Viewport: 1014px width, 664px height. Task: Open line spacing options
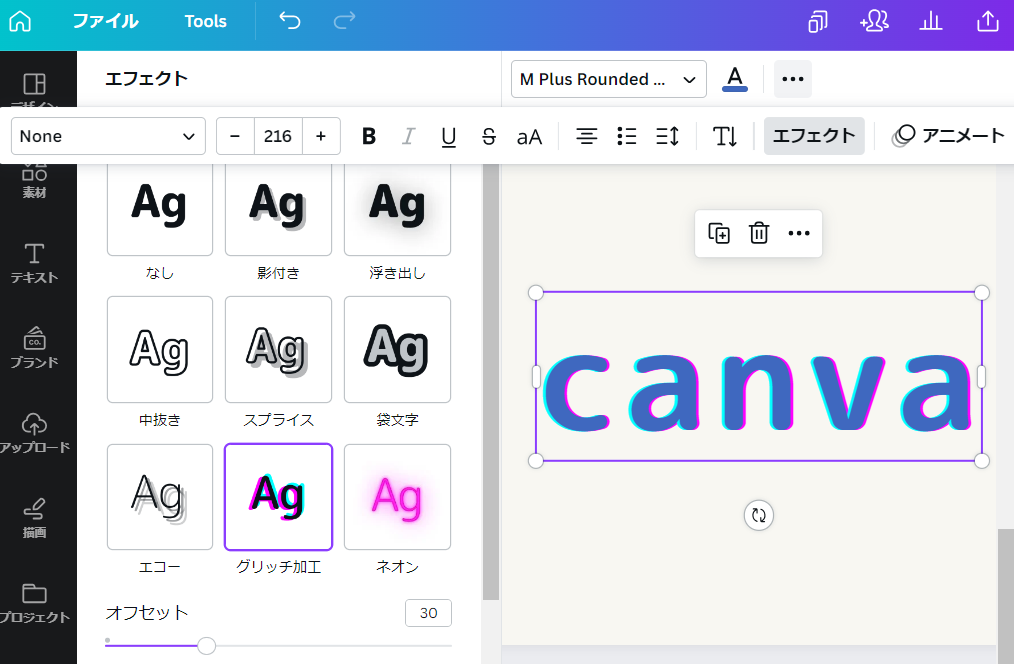[x=667, y=136]
